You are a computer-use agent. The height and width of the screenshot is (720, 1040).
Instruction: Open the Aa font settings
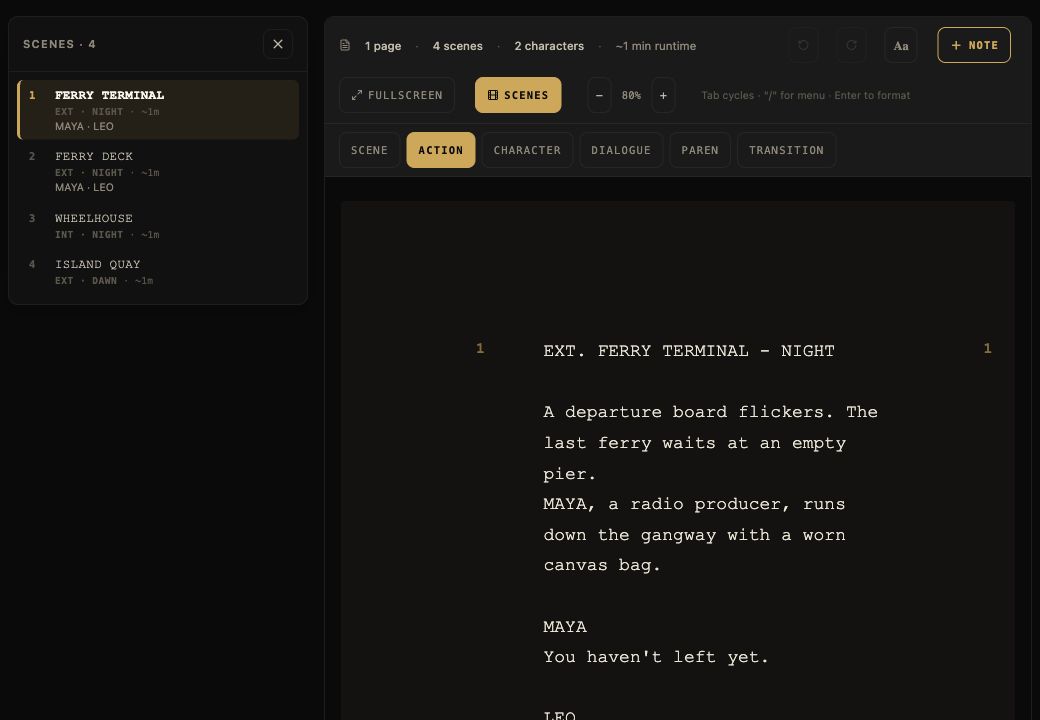click(901, 45)
